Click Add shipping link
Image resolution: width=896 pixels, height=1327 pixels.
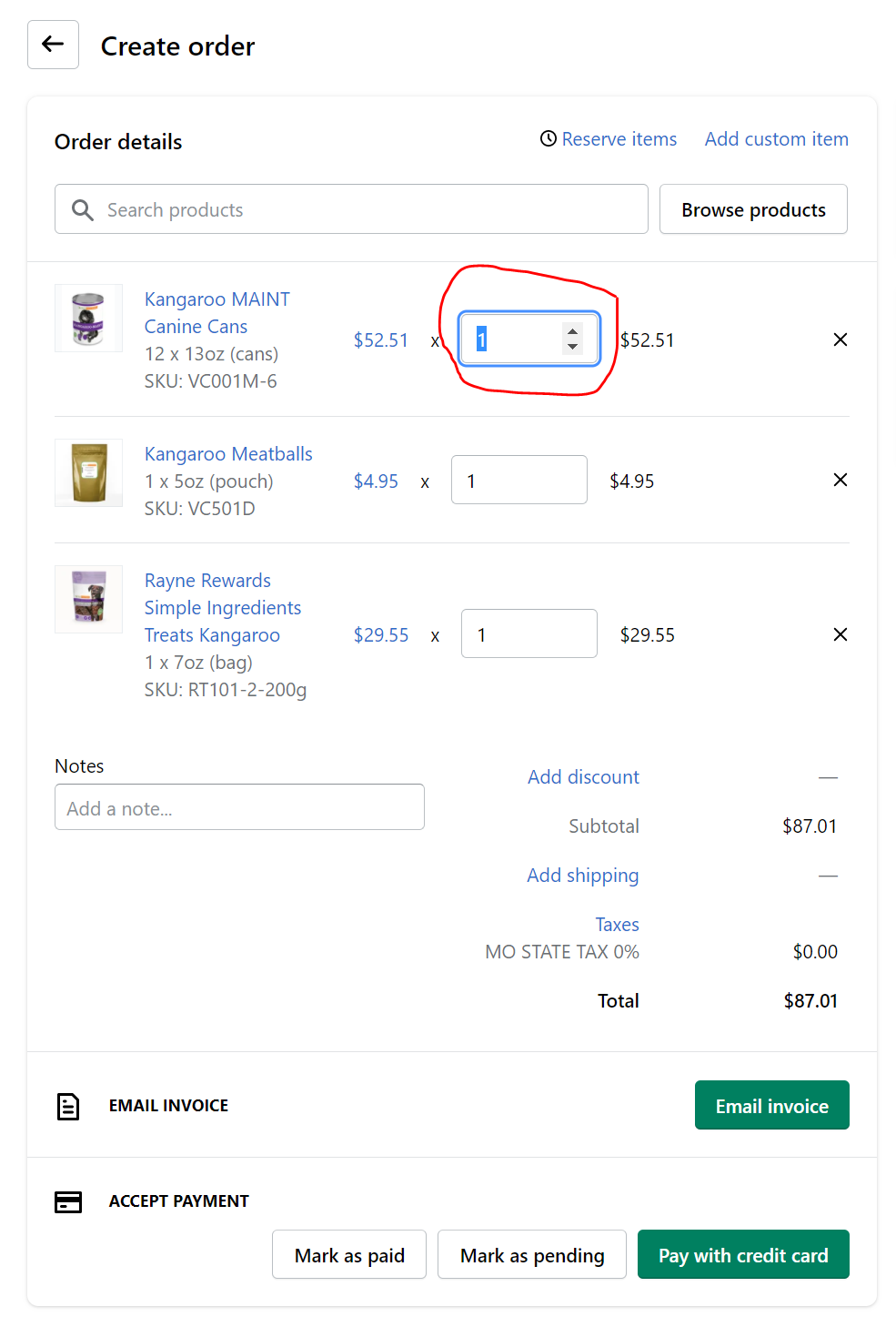click(582, 876)
